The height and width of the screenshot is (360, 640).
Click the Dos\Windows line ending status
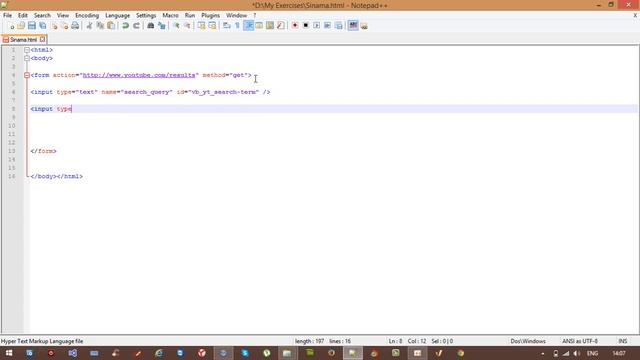click(528, 341)
